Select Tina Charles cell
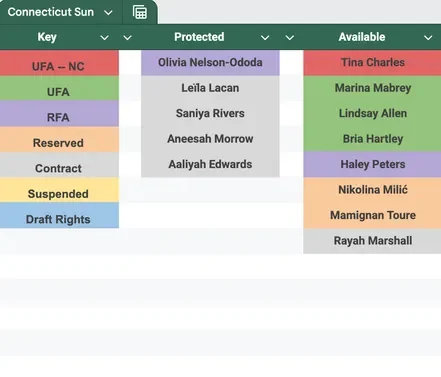The width and height of the screenshot is (441, 377). [372, 63]
